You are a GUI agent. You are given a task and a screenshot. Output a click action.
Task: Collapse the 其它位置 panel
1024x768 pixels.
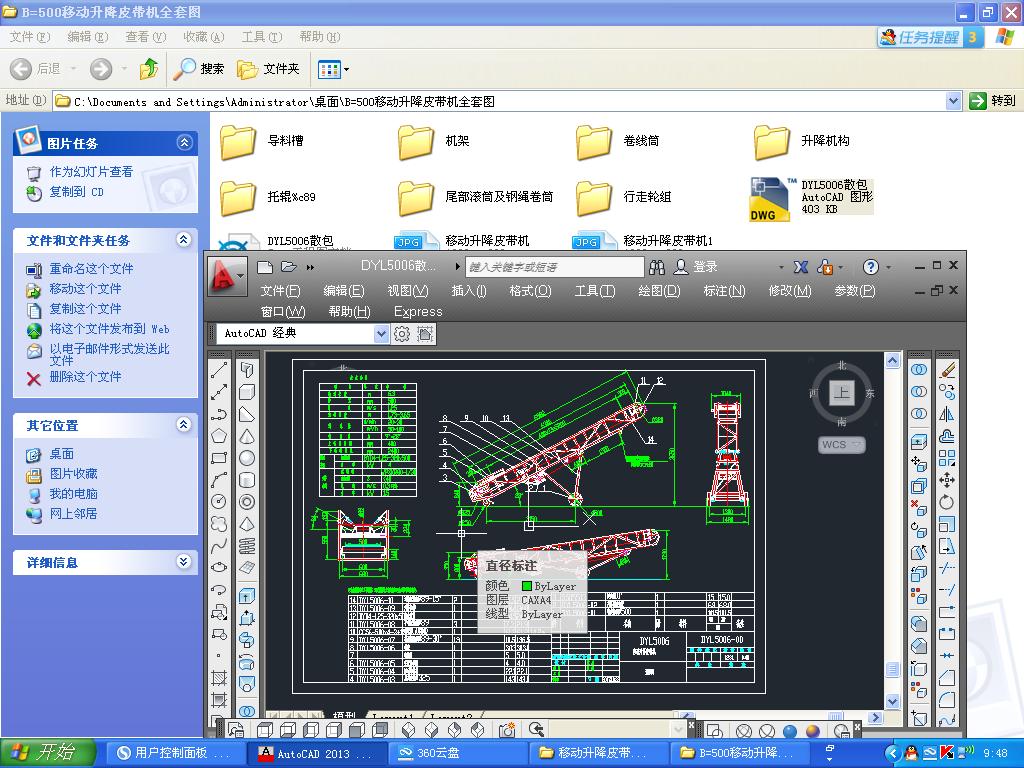185,425
